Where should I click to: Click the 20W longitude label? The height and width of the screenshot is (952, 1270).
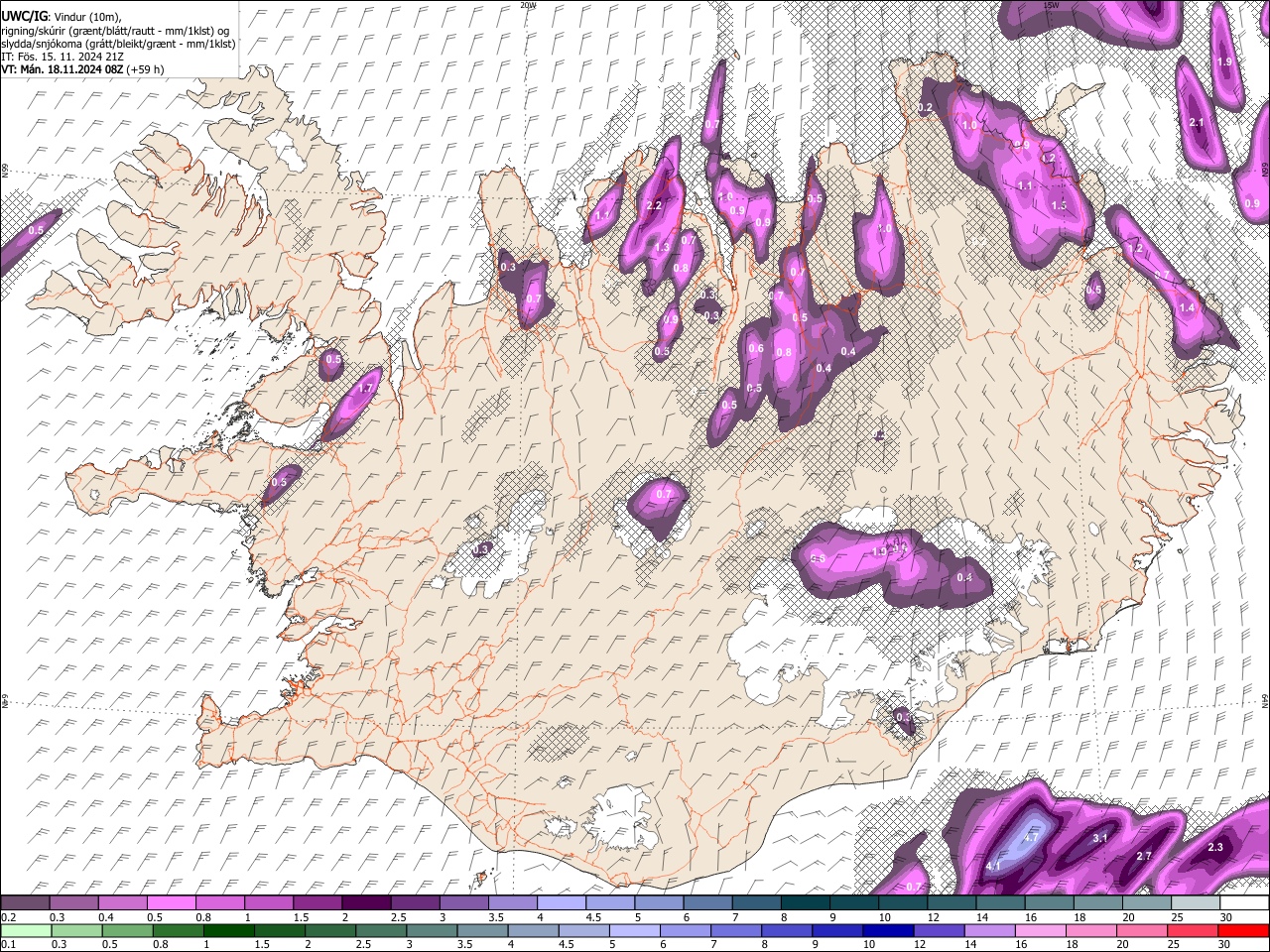coord(528,5)
